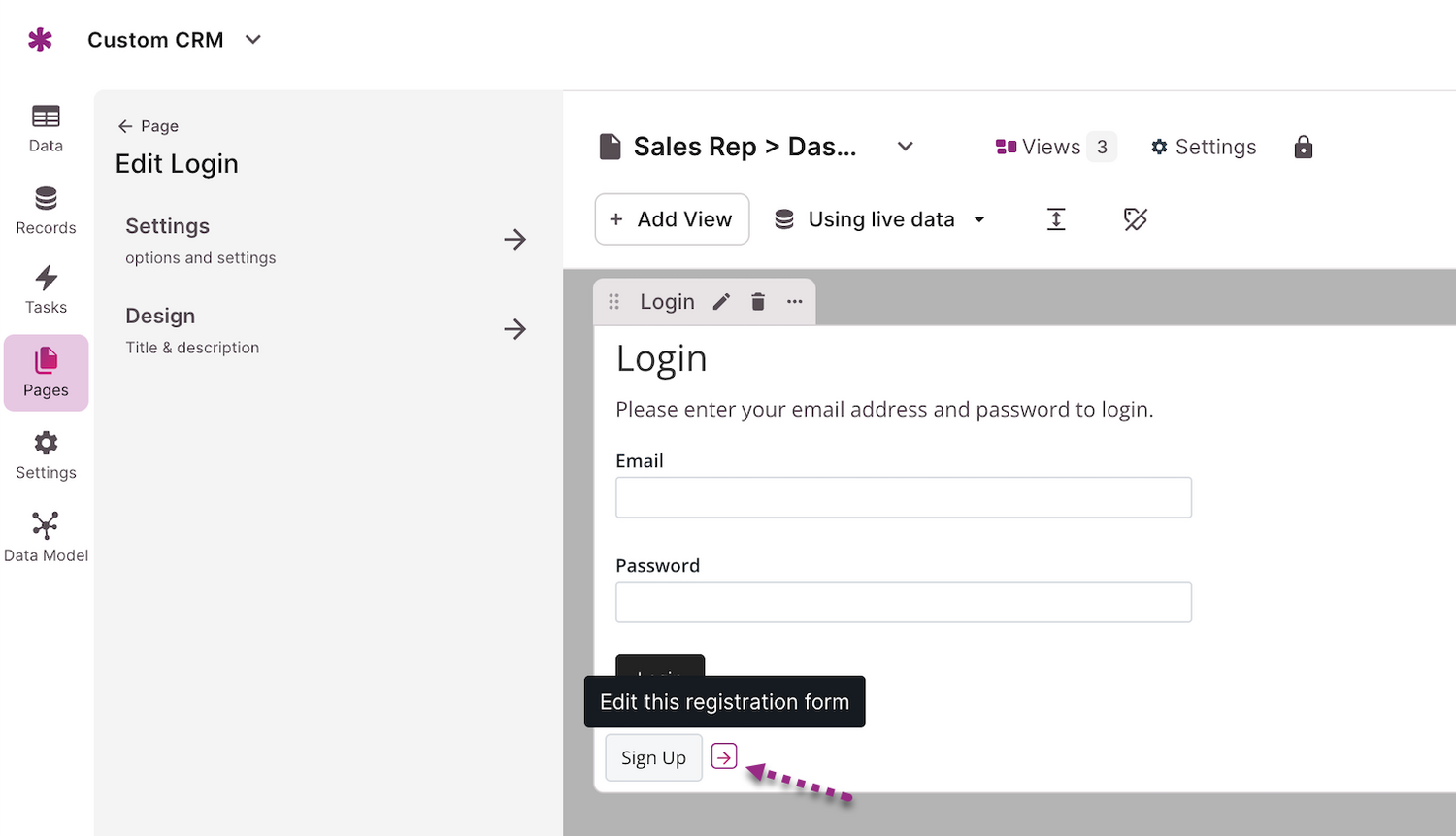1456x836 pixels.
Task: Open the Data section in sidebar
Action: 46,129
